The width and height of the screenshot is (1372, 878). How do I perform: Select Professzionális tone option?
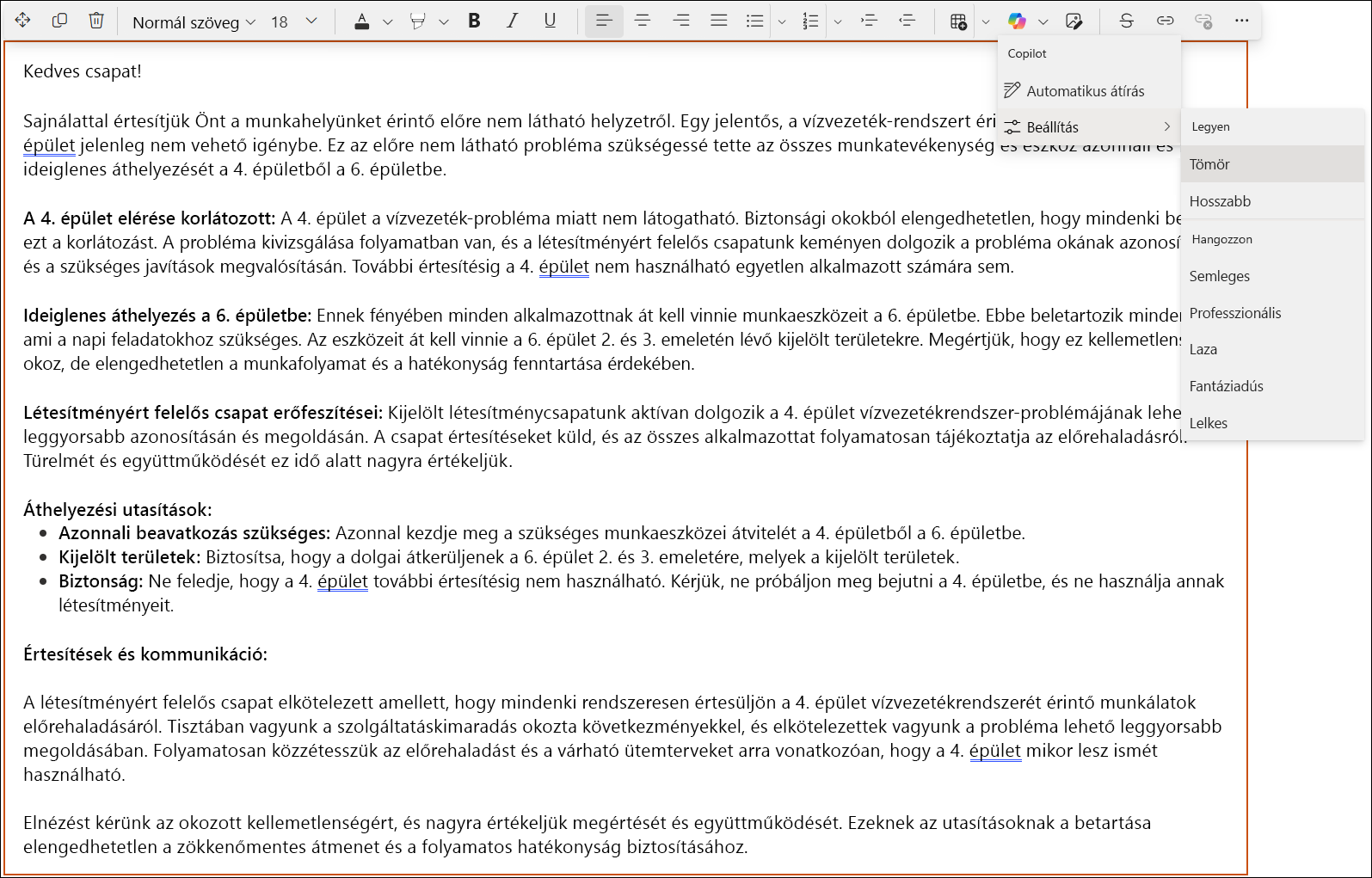pos(1273,313)
